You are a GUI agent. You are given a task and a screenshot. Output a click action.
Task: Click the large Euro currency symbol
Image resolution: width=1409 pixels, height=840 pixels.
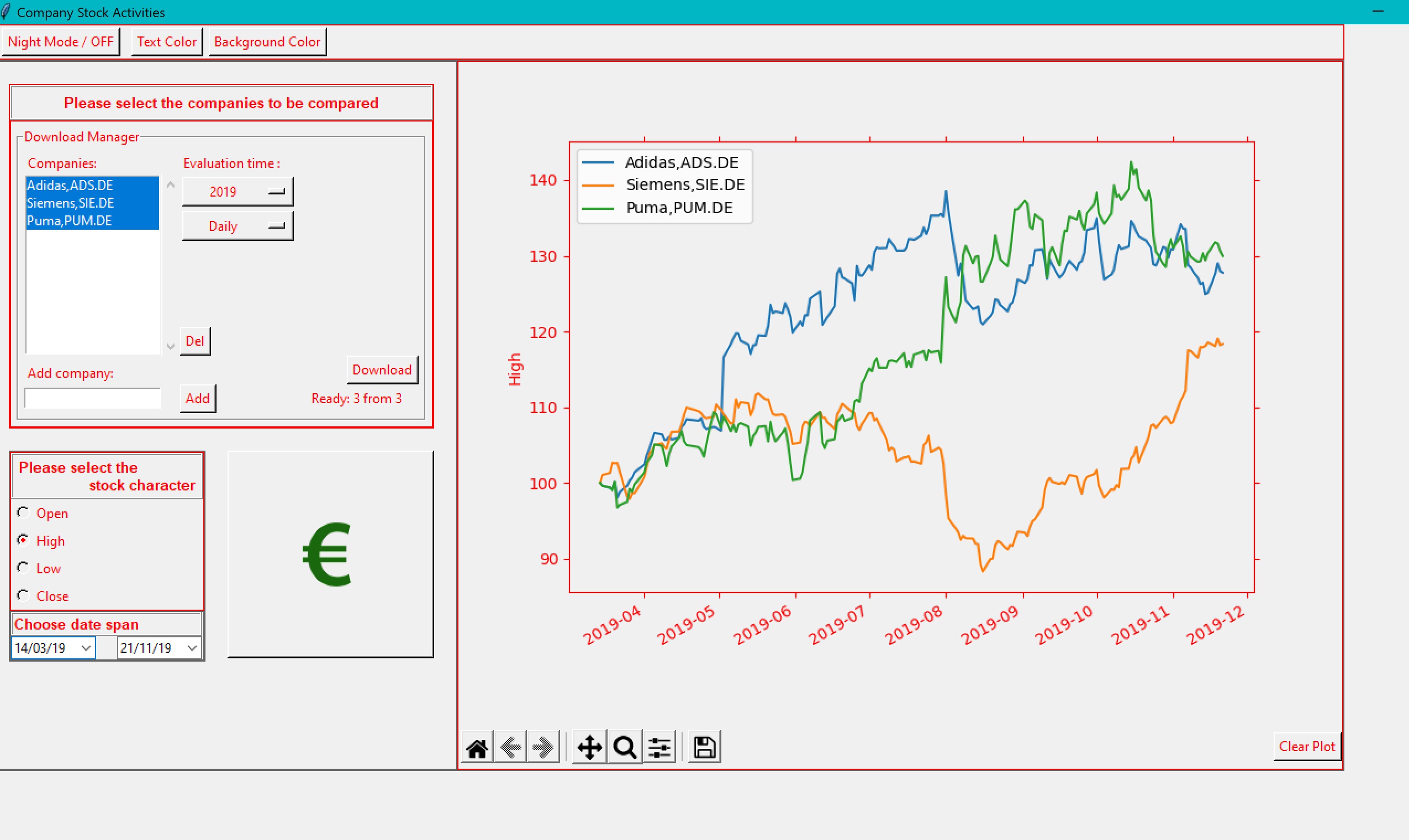click(327, 554)
